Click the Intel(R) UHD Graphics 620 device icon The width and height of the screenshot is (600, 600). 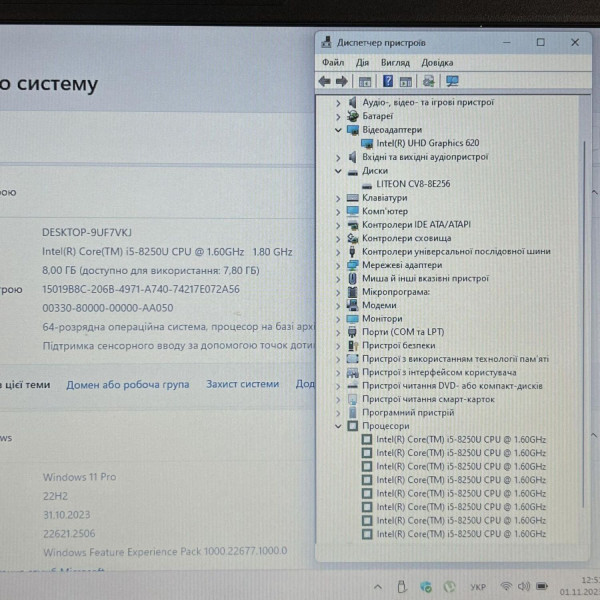[367, 143]
